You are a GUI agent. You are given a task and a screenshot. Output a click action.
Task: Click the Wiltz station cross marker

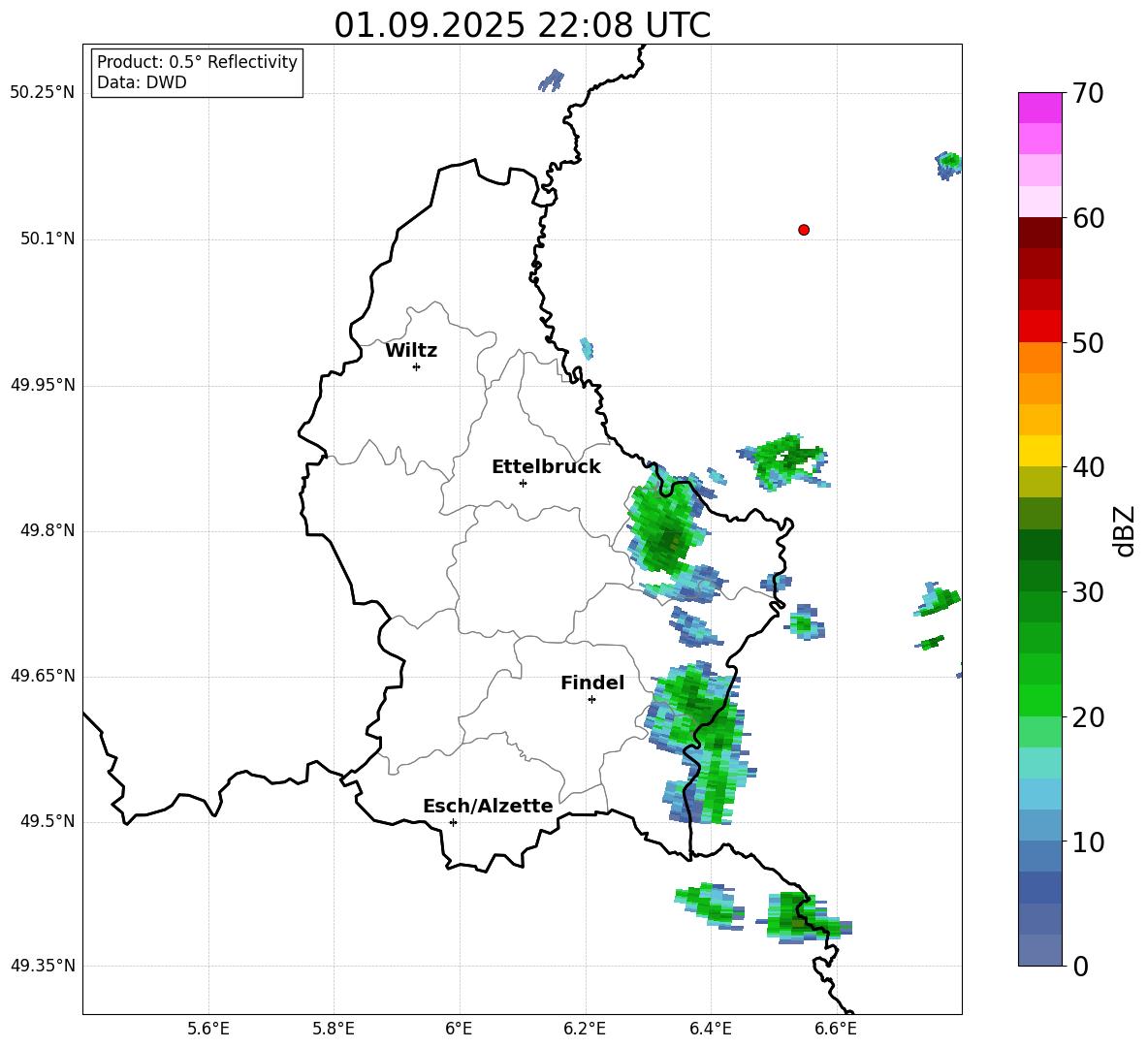coord(416,366)
